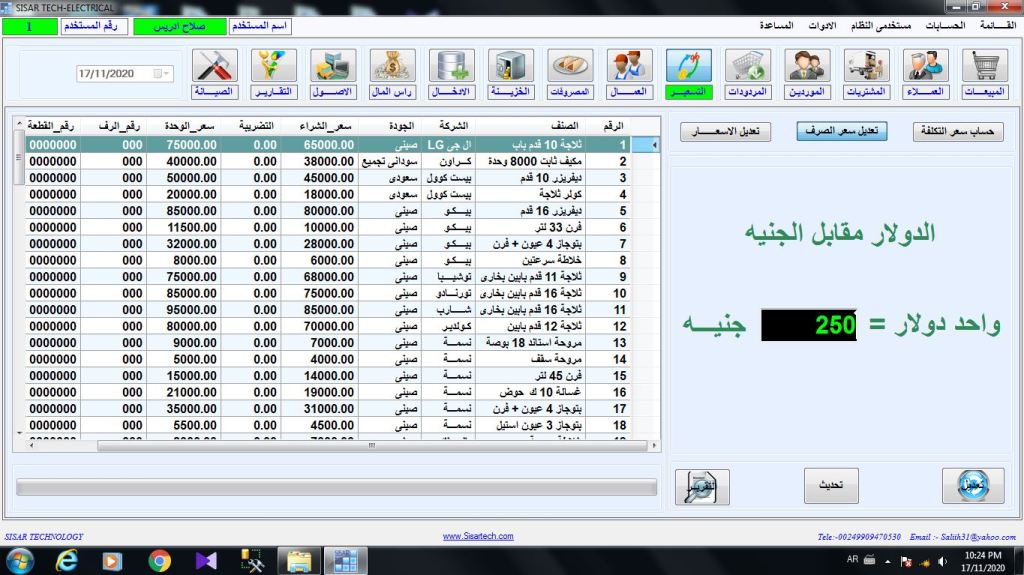The width and height of the screenshot is (1024, 575).
Task: Click the cost price calculation (حساب سعر التكلفة) button
Action: click(958, 132)
